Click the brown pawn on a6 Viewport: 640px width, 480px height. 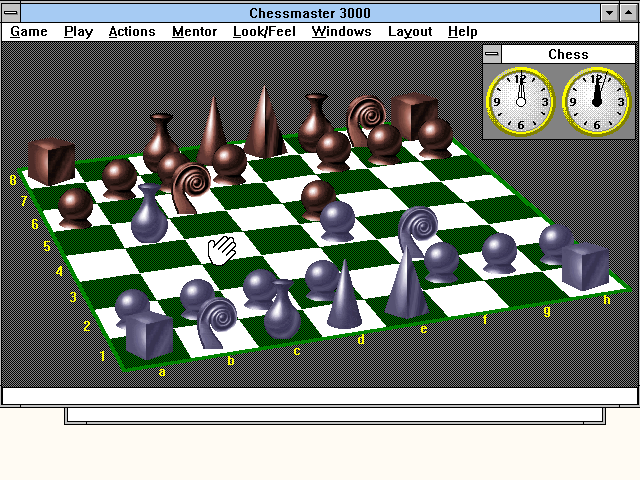point(76,208)
